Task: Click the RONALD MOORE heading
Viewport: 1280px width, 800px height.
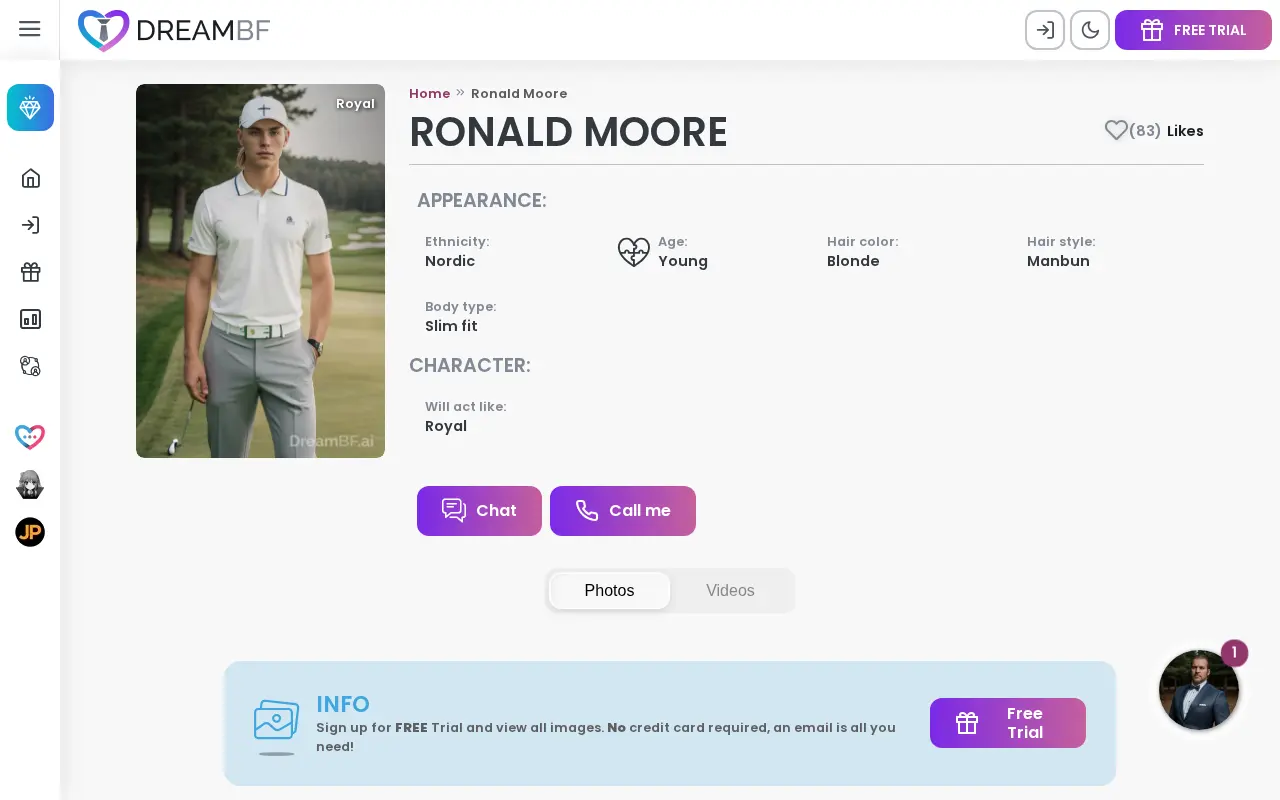Action: (x=568, y=133)
